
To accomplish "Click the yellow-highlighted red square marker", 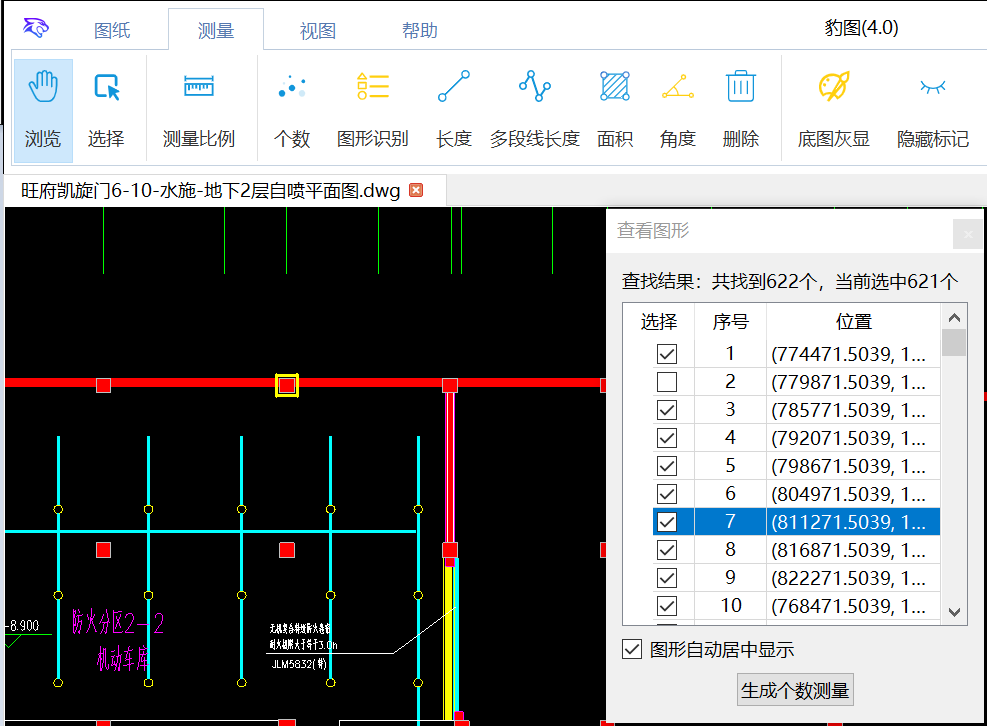I will tap(287, 385).
